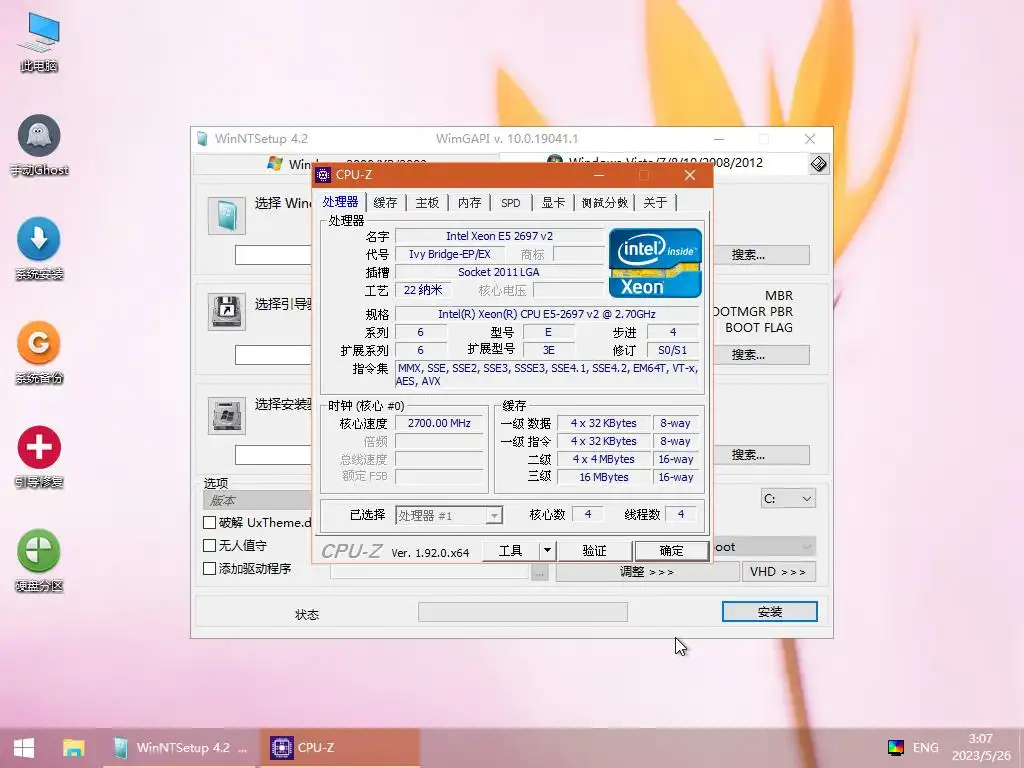Click the ENG language indicator

[925, 748]
